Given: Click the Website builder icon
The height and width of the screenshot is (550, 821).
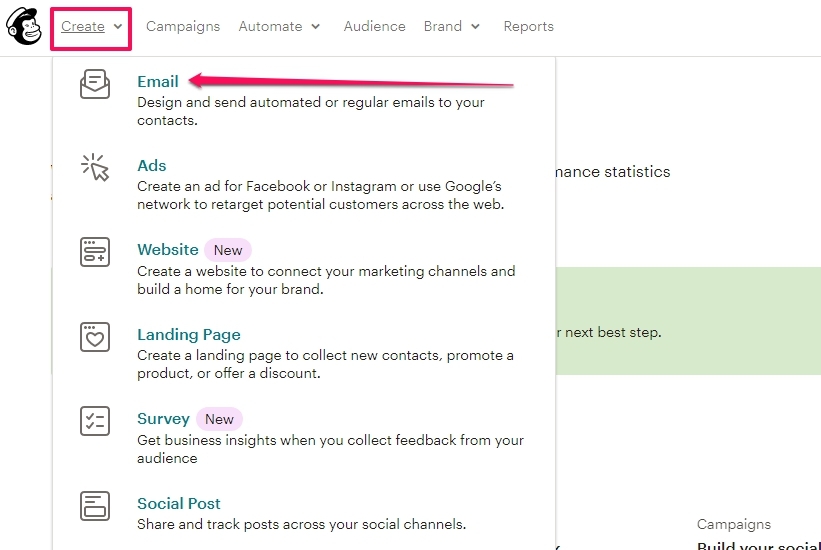Looking at the screenshot, I should click(95, 252).
